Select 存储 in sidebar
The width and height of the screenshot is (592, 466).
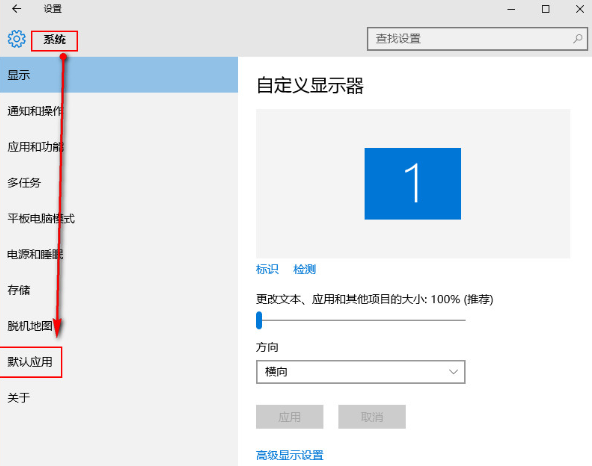click(x=119, y=290)
